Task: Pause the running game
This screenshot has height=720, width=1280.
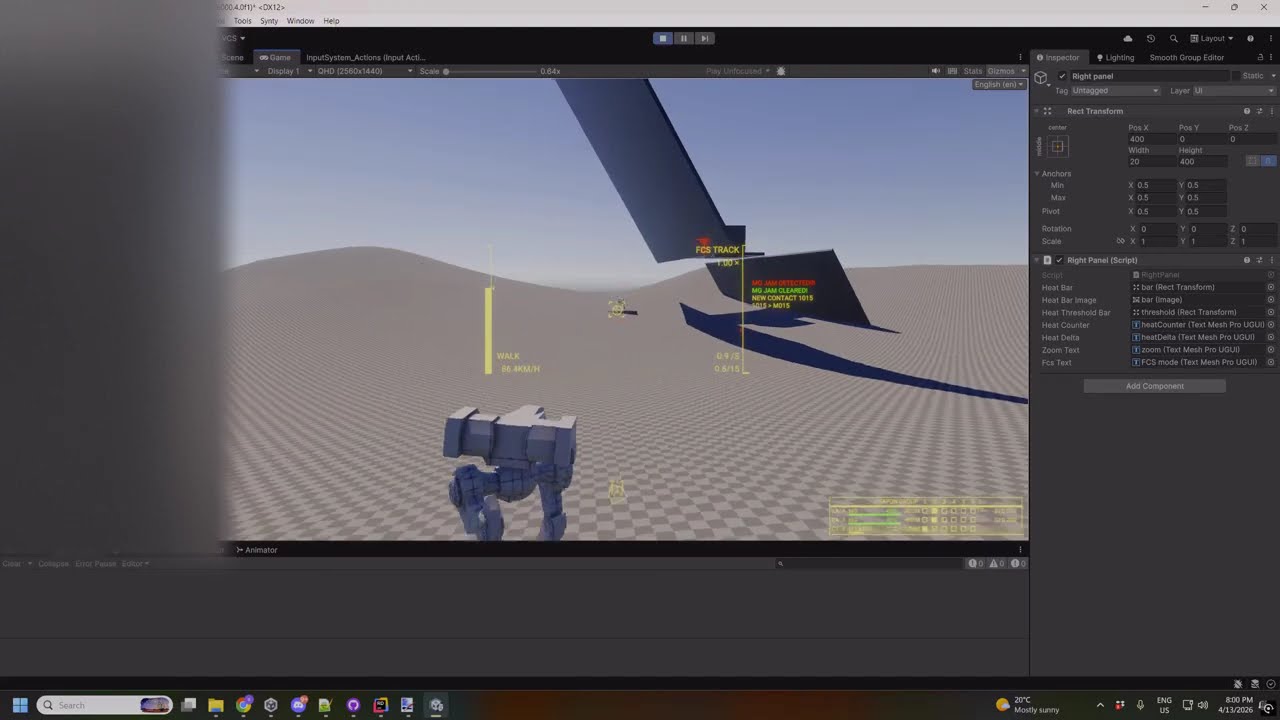Action: (x=684, y=38)
